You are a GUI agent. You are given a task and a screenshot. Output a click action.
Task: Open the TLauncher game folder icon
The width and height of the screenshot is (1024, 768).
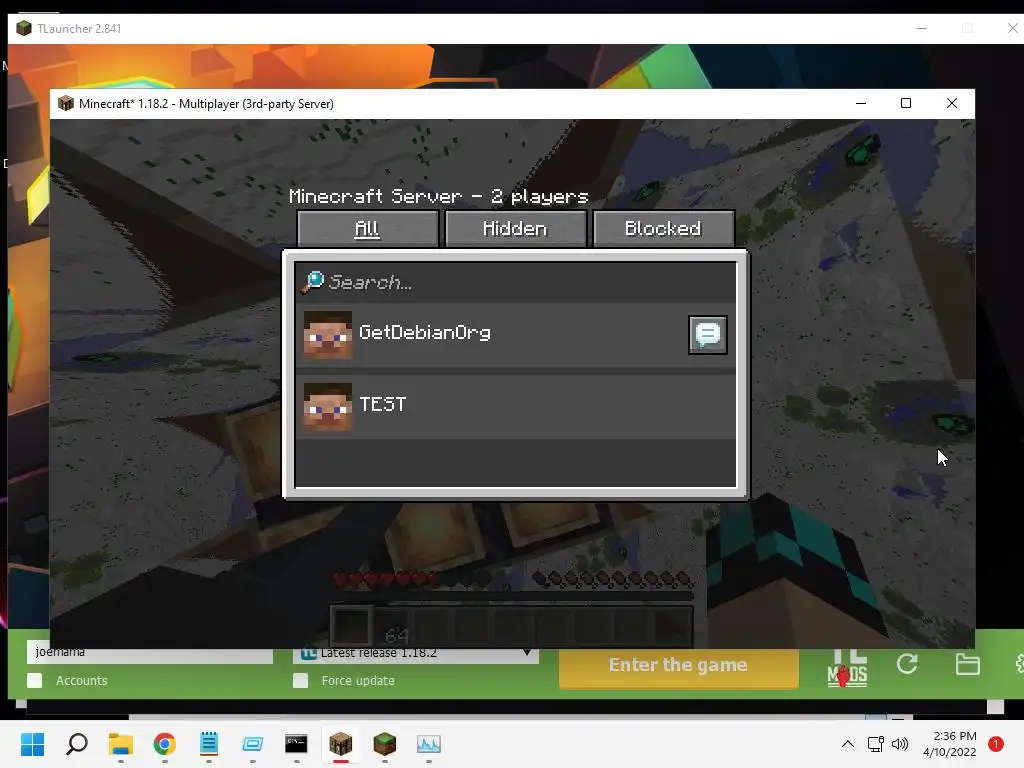pos(967,665)
